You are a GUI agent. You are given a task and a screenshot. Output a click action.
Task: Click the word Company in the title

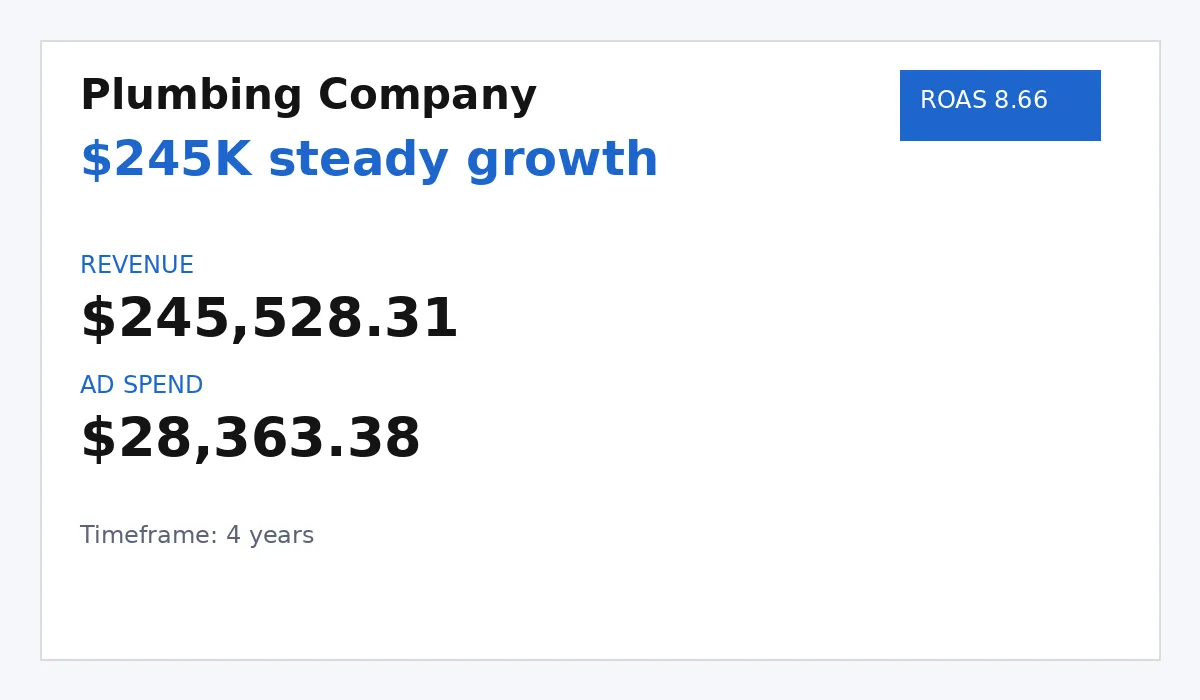point(427,97)
